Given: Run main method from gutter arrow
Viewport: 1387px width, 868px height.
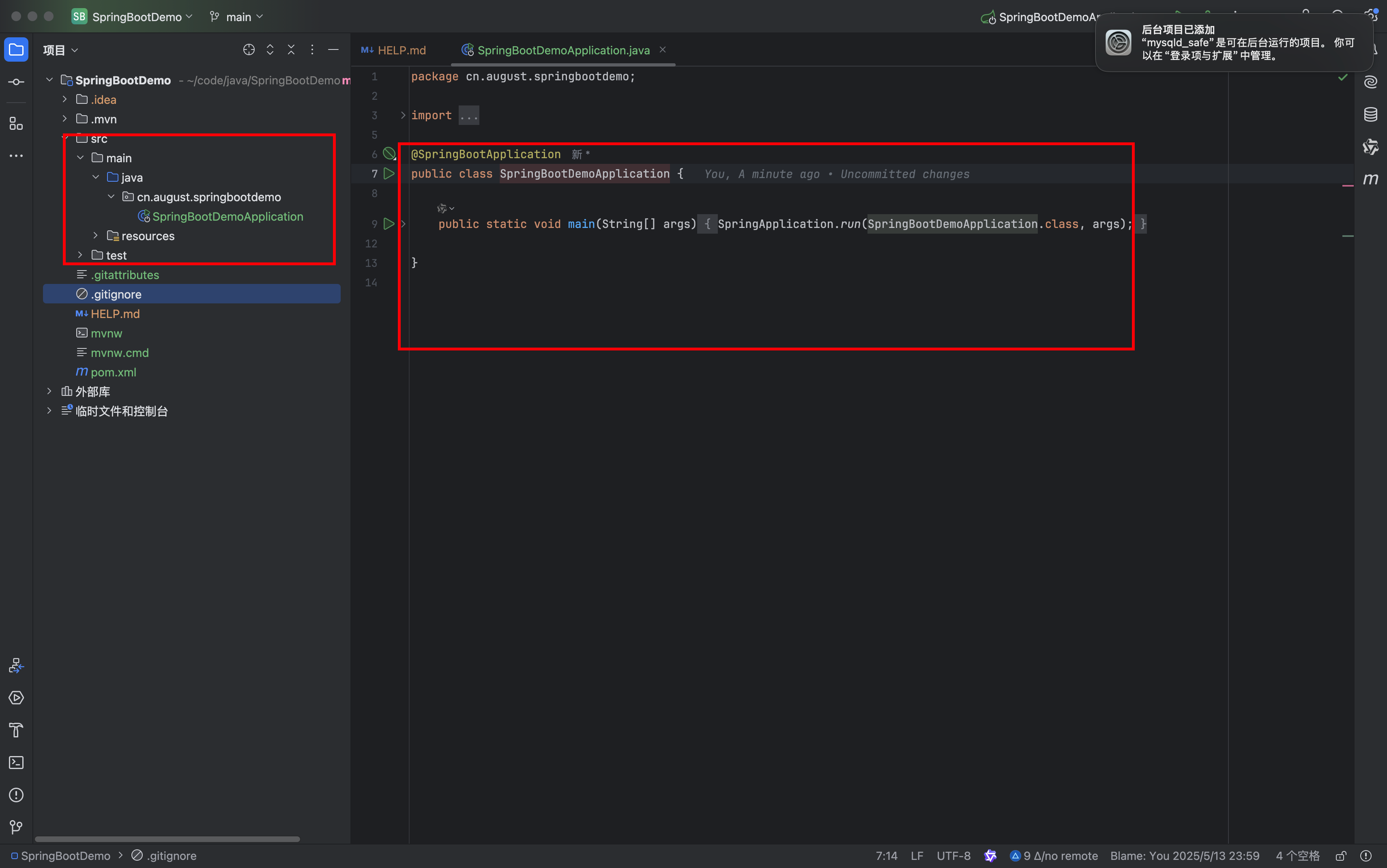Looking at the screenshot, I should 389,224.
